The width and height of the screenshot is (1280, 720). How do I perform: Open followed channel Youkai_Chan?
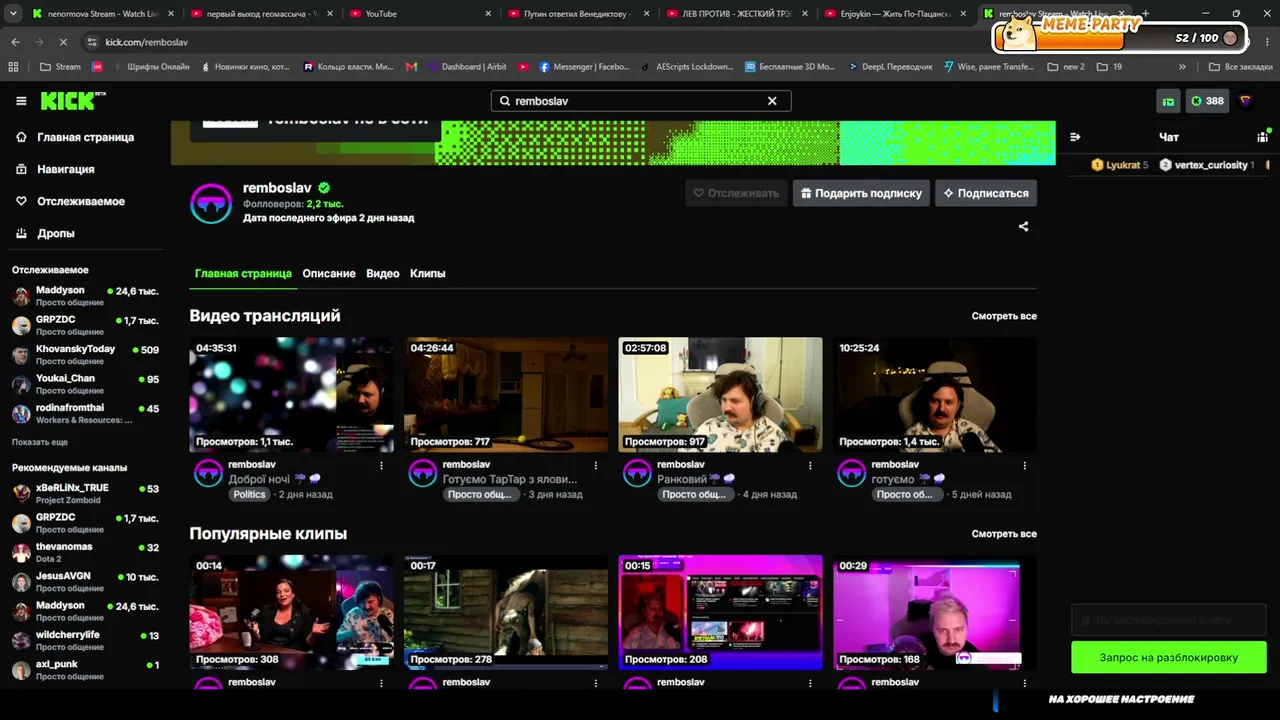tap(86, 384)
